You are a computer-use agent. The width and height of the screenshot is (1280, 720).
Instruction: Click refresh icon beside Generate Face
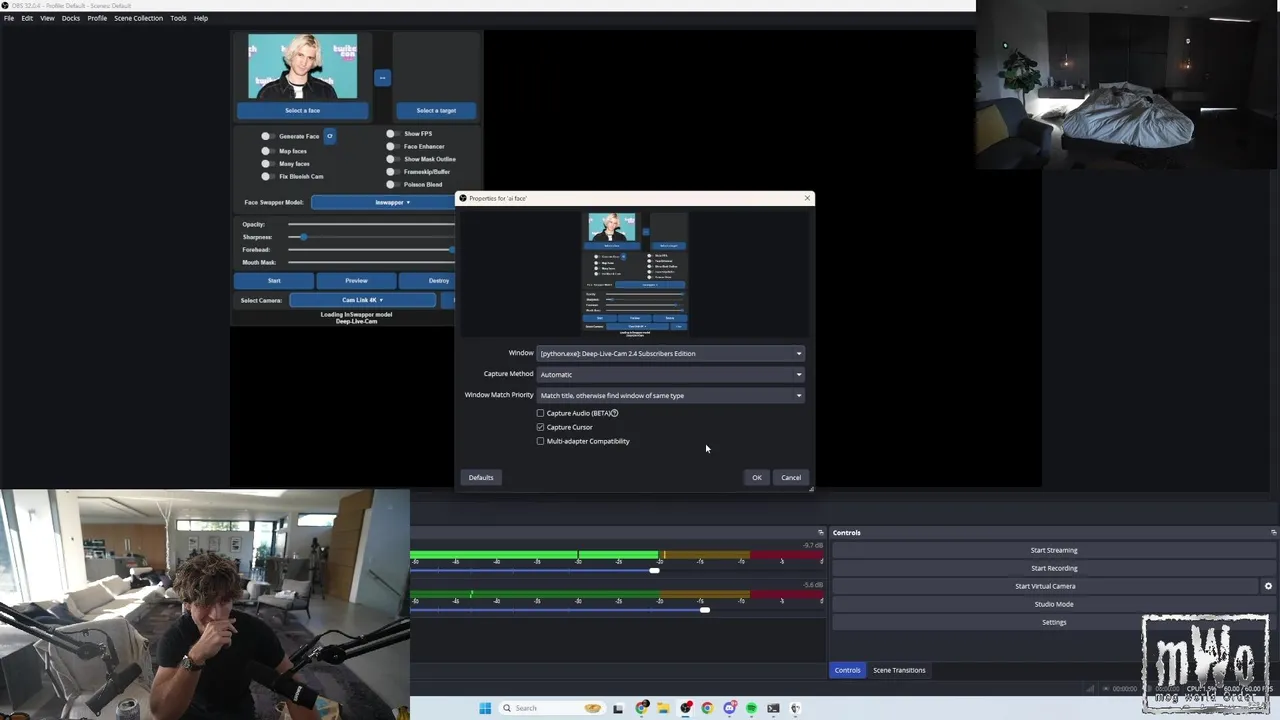tap(329, 136)
